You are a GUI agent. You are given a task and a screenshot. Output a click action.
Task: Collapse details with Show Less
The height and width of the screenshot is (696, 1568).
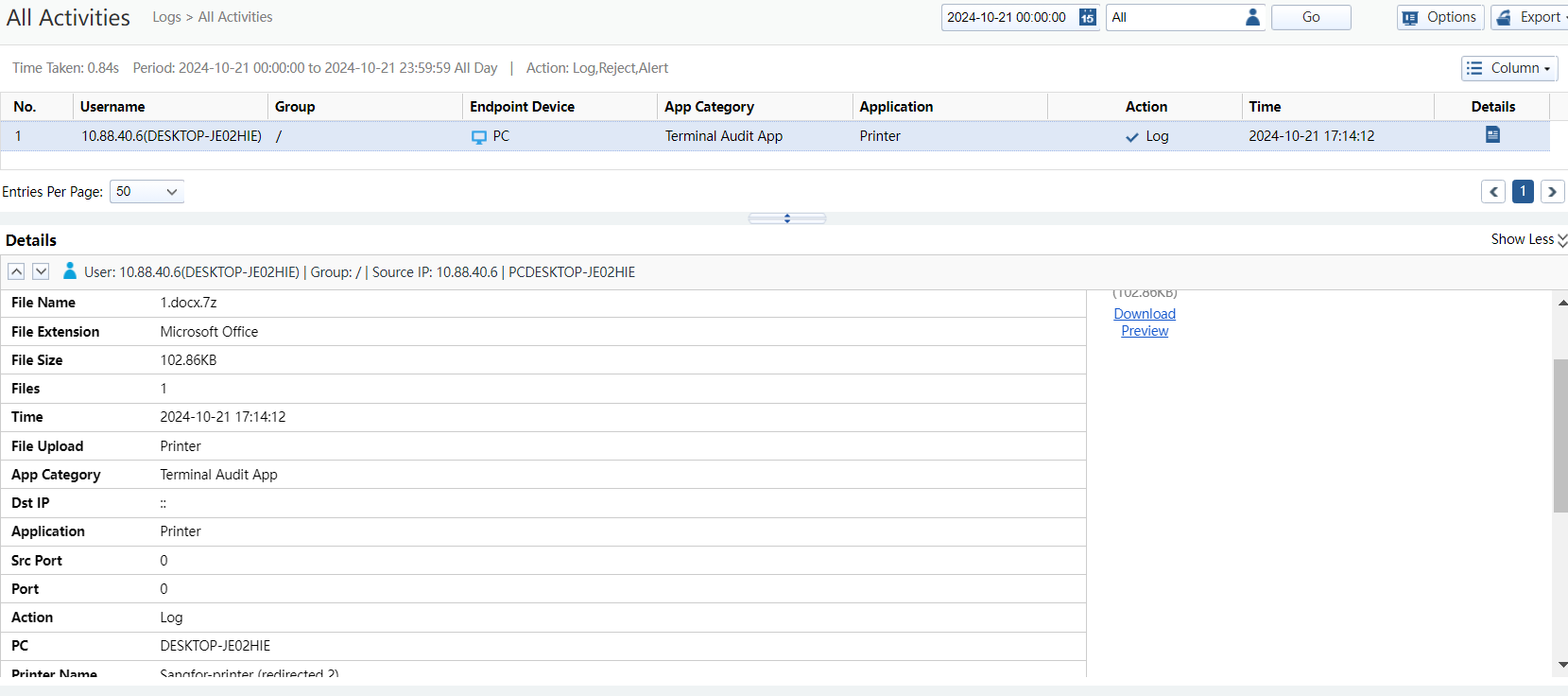tap(1527, 240)
